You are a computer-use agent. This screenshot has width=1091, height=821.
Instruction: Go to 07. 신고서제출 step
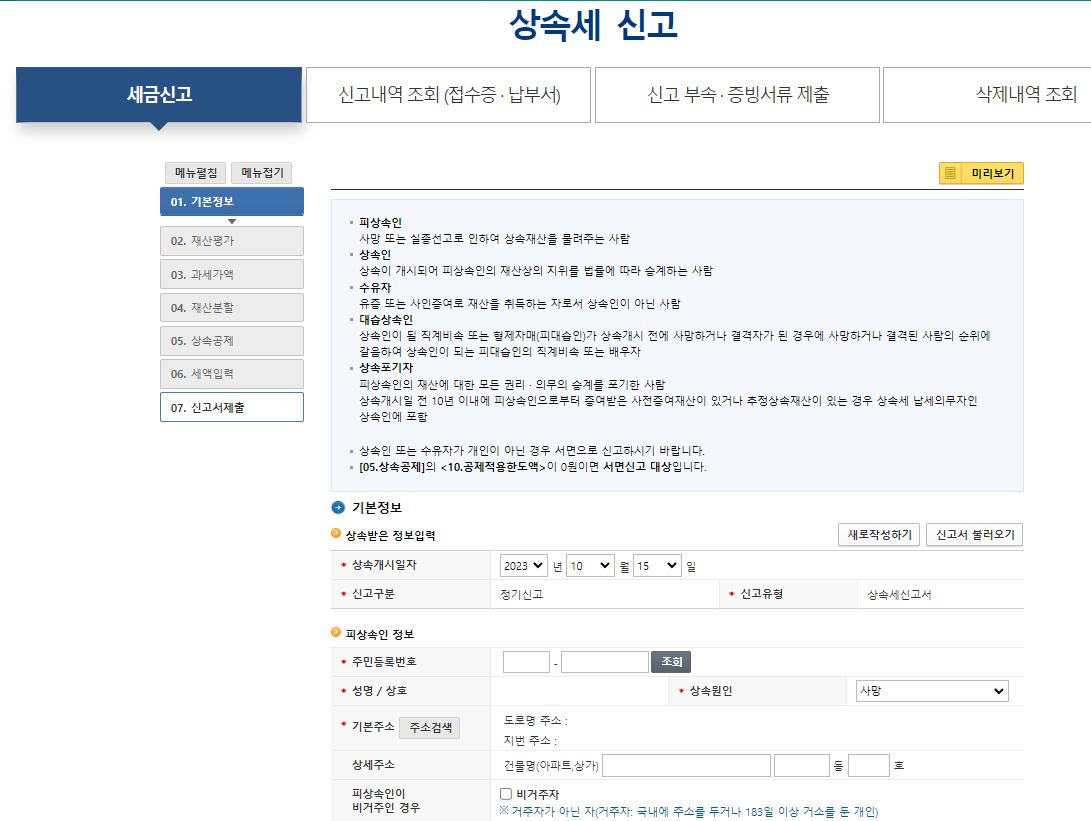point(232,407)
